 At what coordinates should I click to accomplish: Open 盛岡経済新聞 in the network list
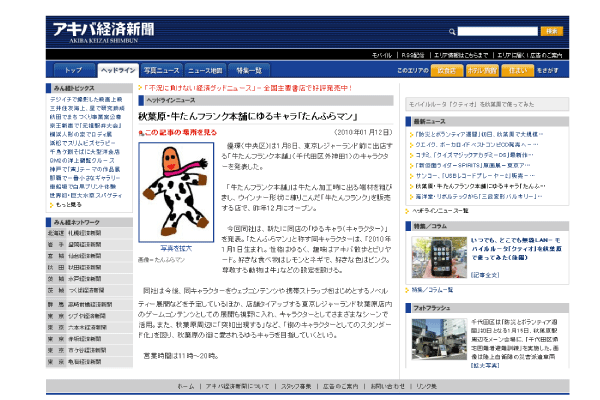pos(85,244)
